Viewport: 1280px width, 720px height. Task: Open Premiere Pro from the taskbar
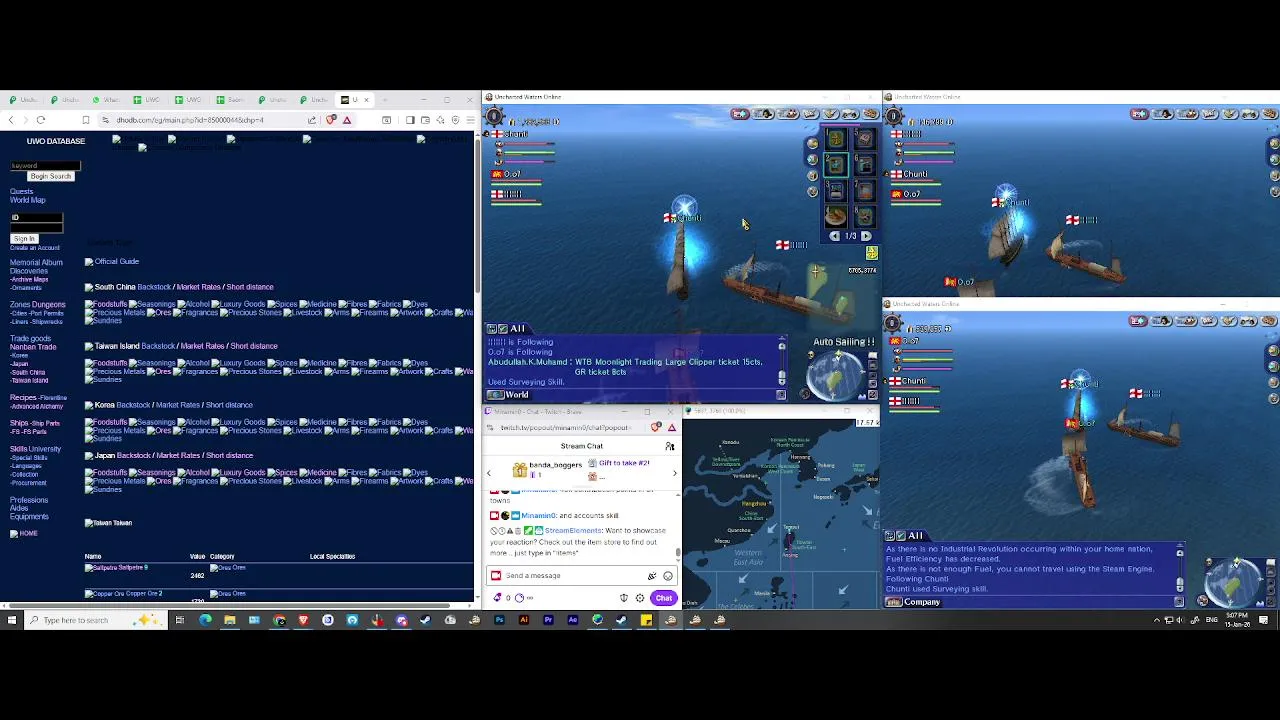[x=548, y=620]
